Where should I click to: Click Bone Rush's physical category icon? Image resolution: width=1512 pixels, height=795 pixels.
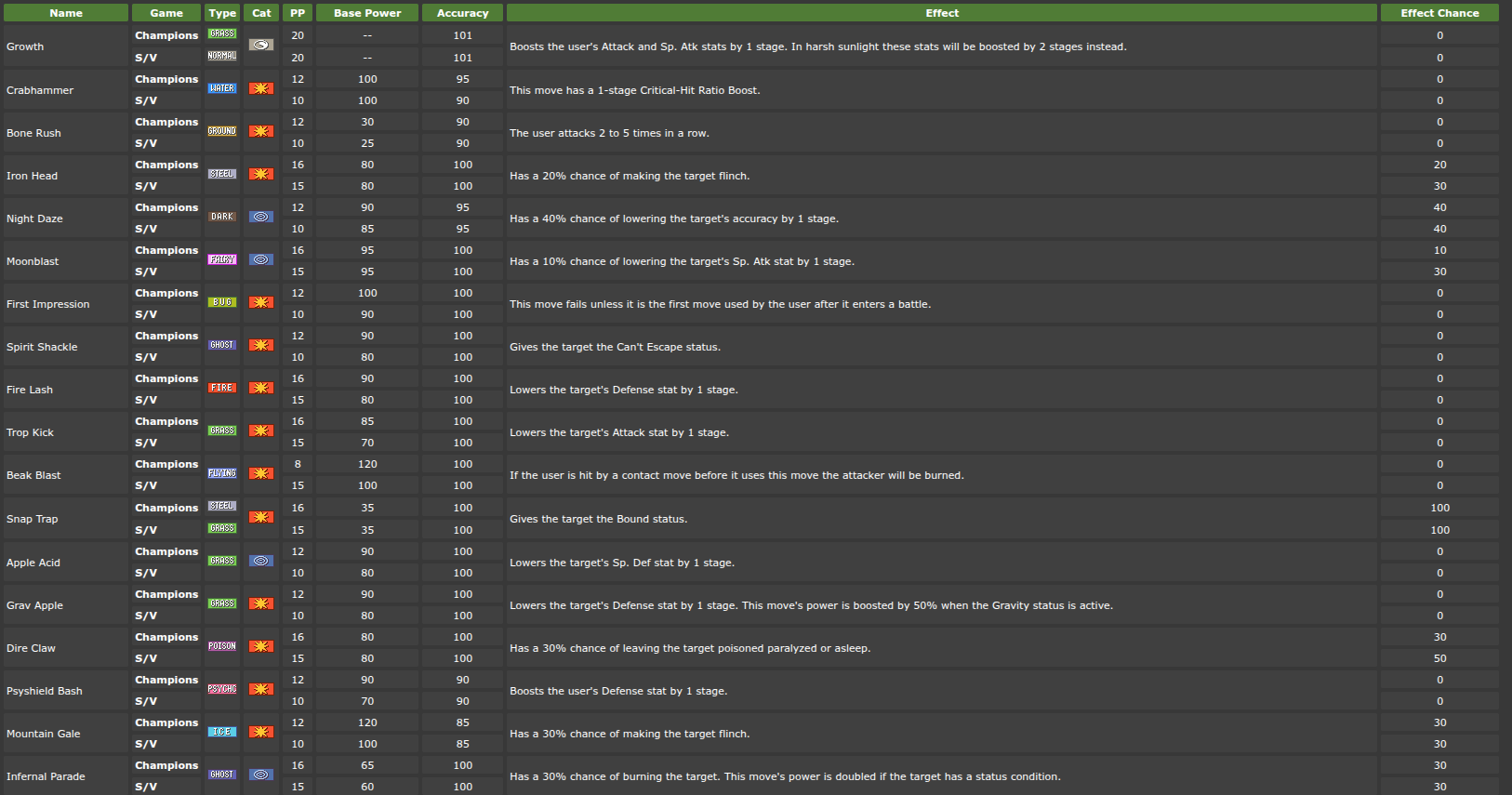click(x=261, y=131)
